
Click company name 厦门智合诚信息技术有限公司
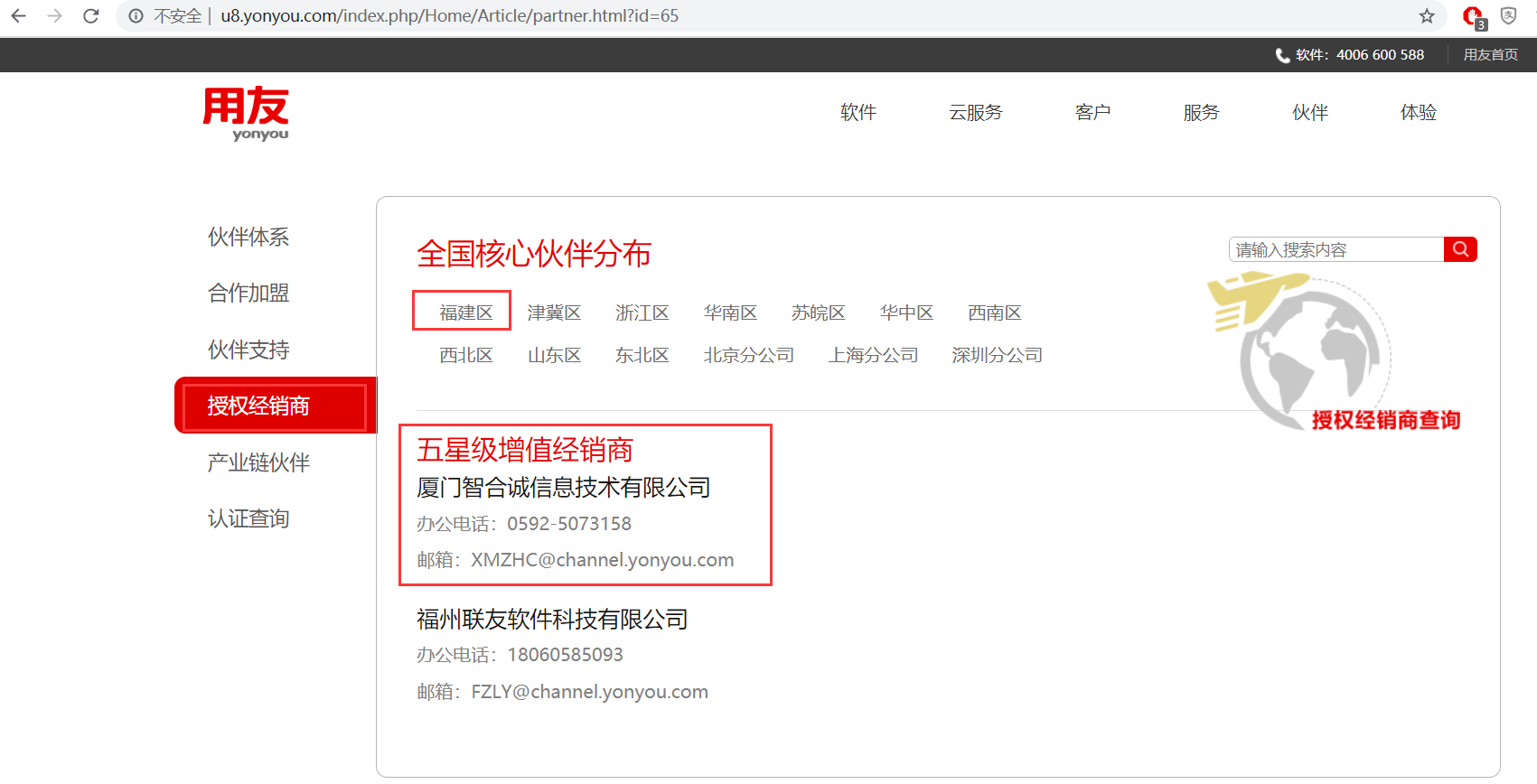pyautogui.click(x=564, y=488)
